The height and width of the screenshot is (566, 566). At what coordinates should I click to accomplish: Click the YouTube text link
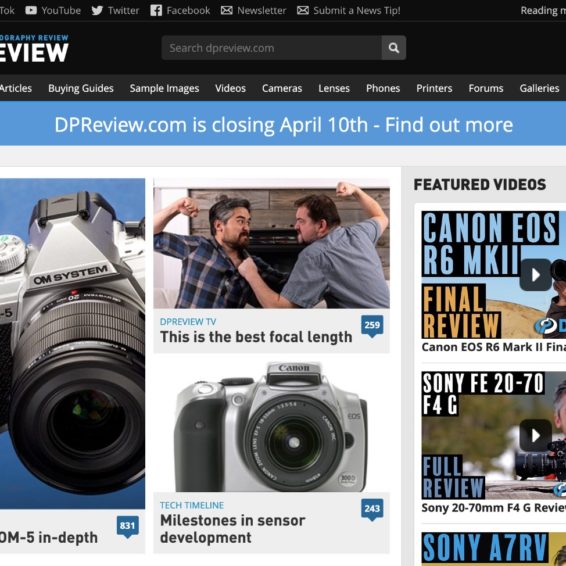pos(61,10)
